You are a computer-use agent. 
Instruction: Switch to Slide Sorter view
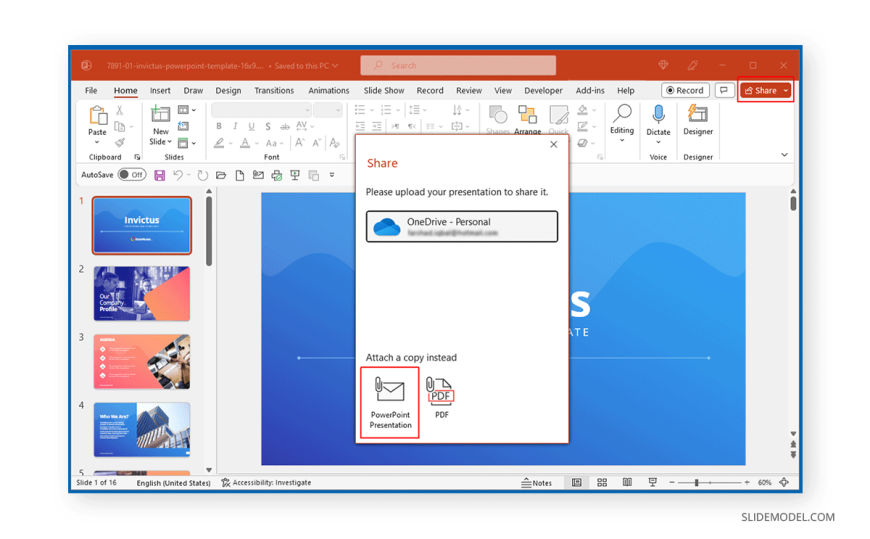point(602,482)
